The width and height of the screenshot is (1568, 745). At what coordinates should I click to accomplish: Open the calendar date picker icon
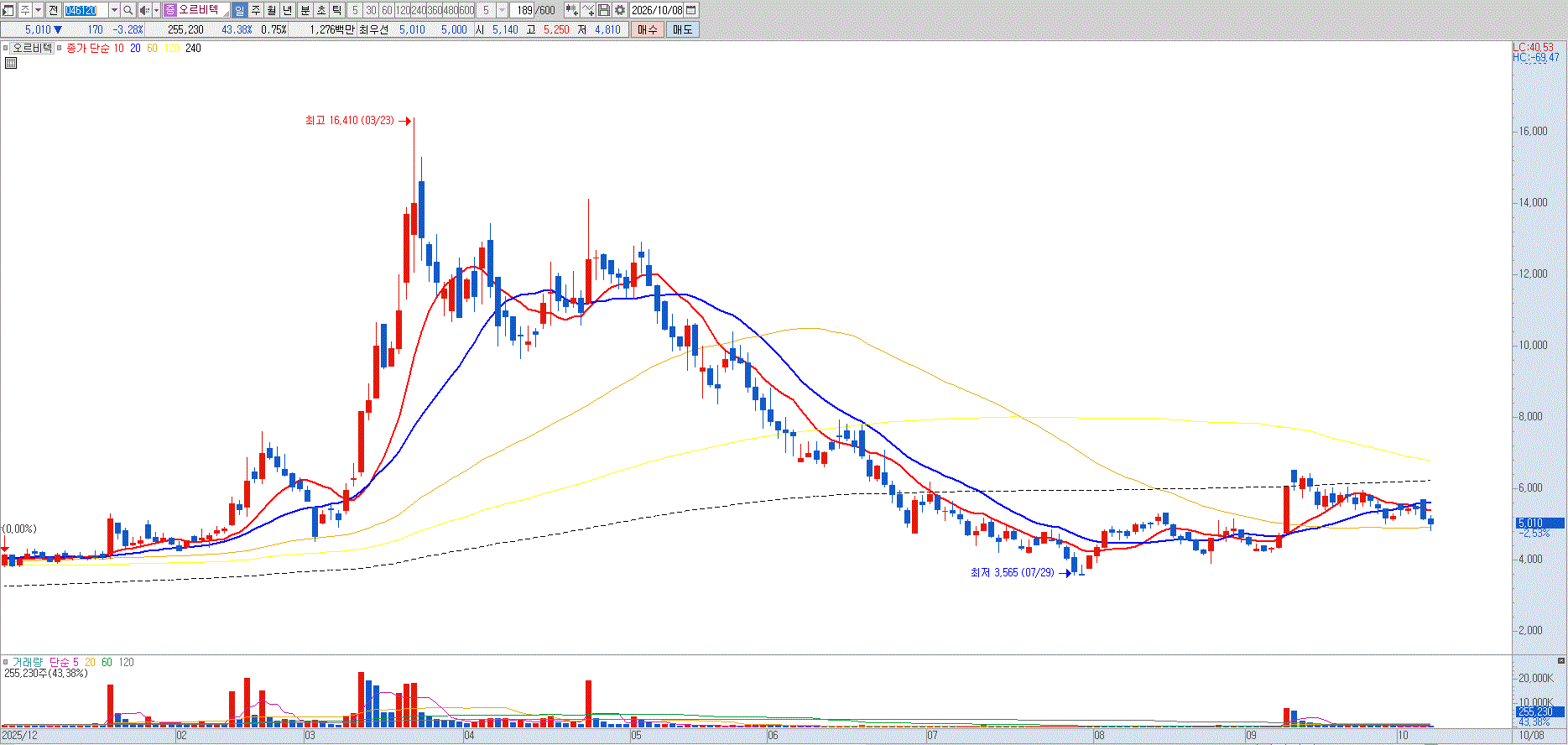691,10
